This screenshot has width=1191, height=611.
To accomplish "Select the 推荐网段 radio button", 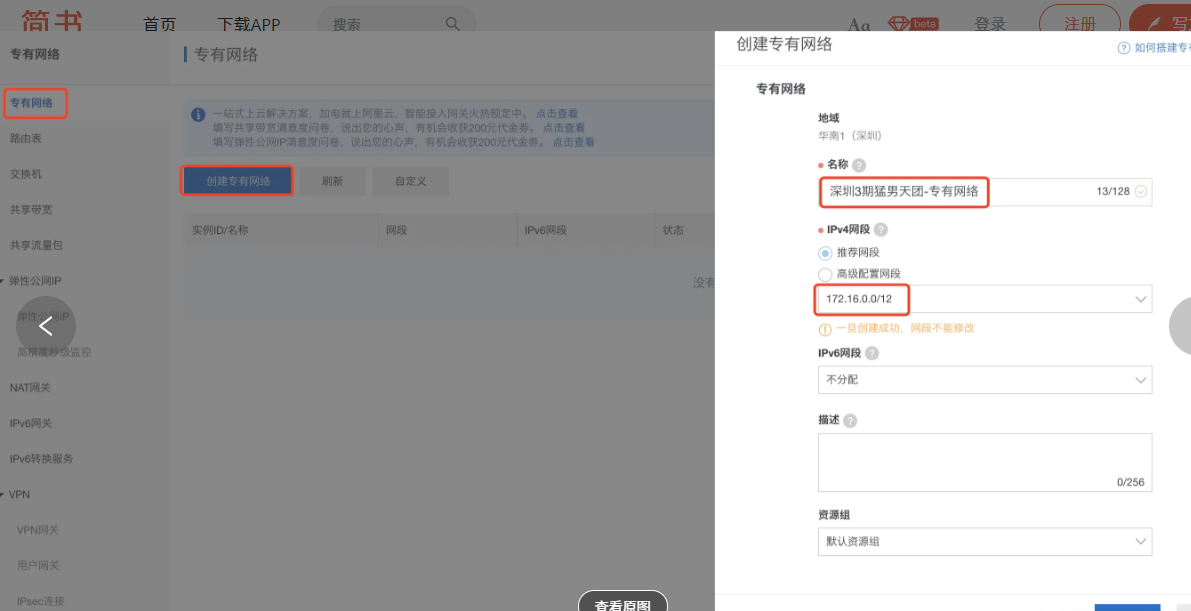I will pos(826,252).
